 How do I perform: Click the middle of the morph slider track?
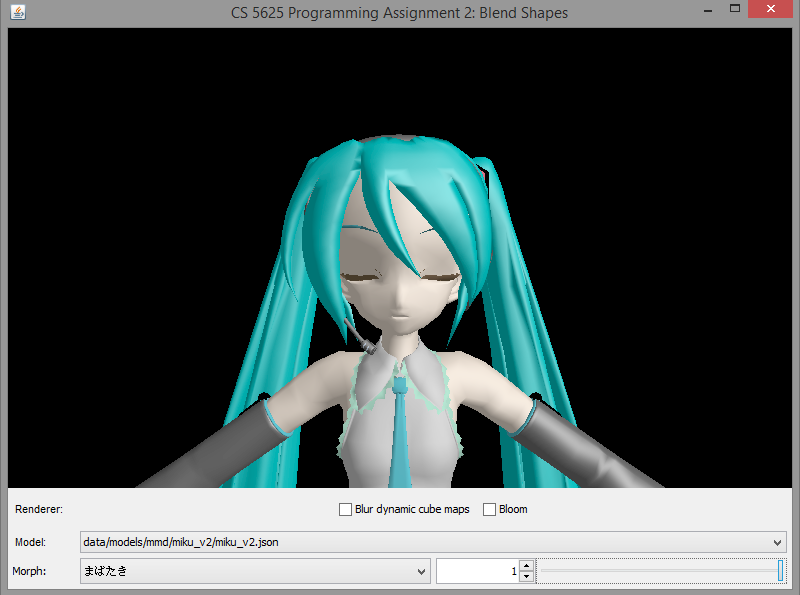(660, 571)
